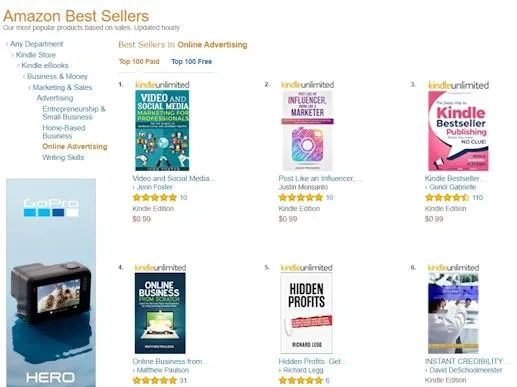517x387 pixels.
Task: Open author page for Jenn Foster
Action: coord(154,187)
